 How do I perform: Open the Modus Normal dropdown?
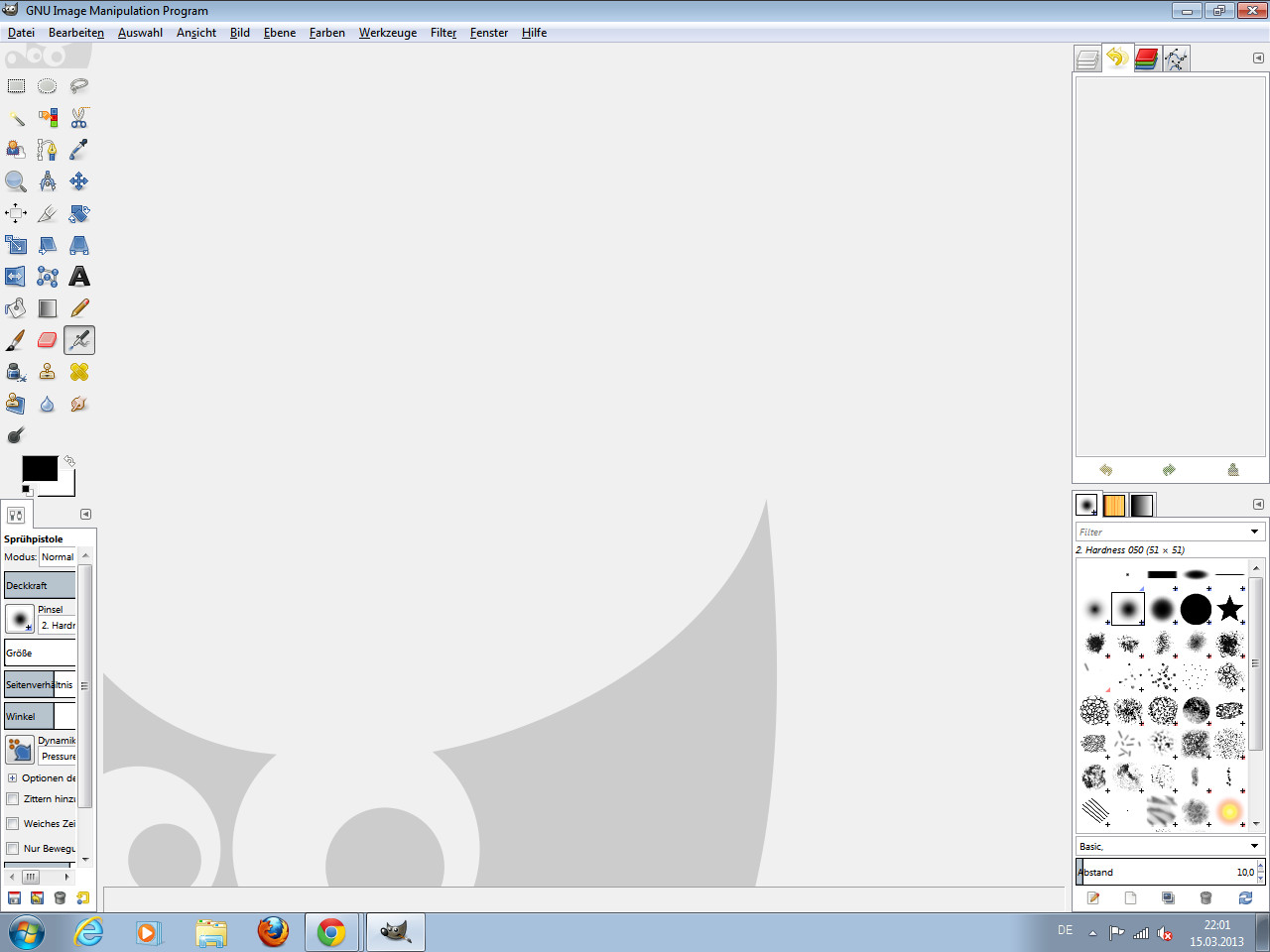[58, 557]
